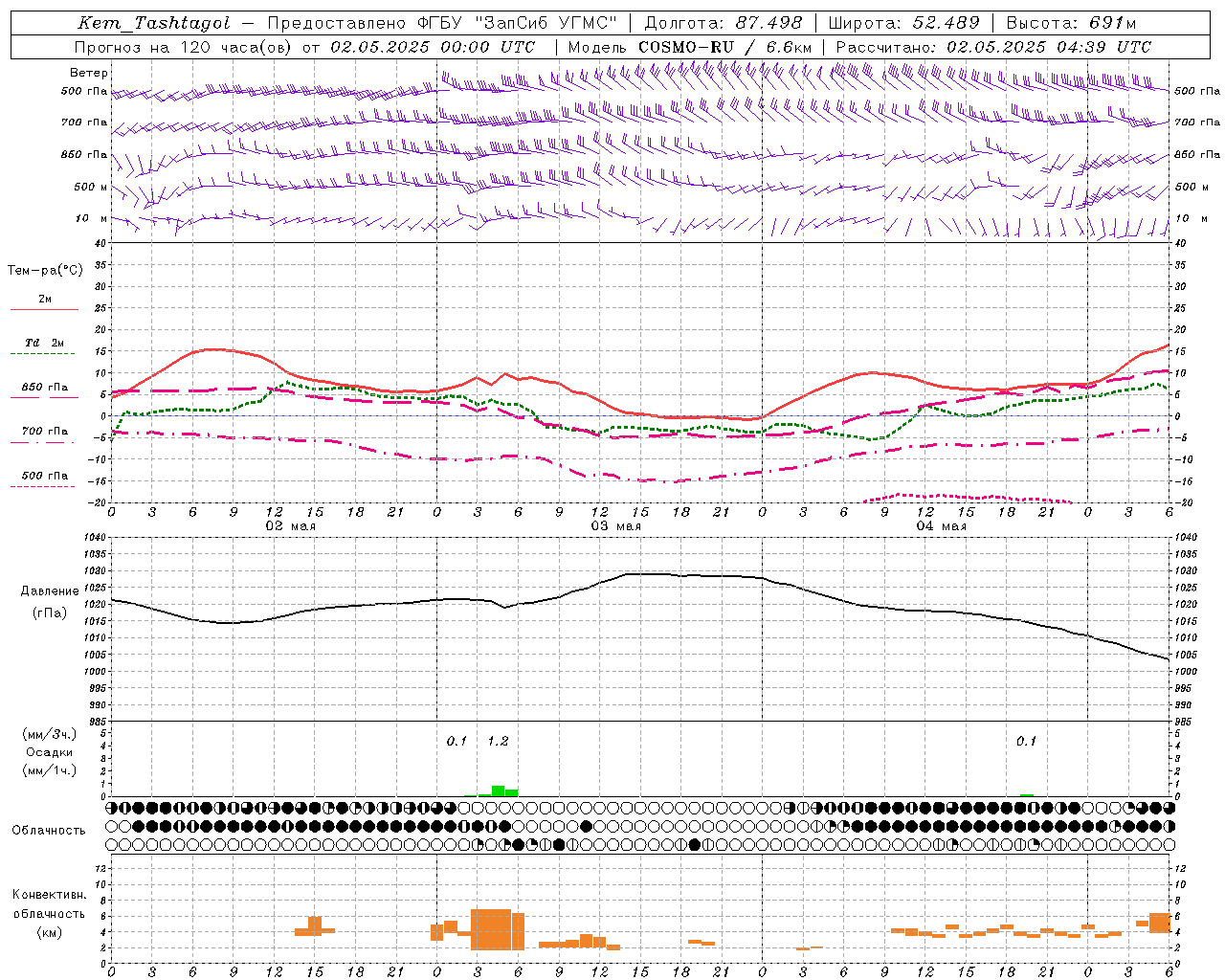Click the 03 мая date label

[x=615, y=526]
